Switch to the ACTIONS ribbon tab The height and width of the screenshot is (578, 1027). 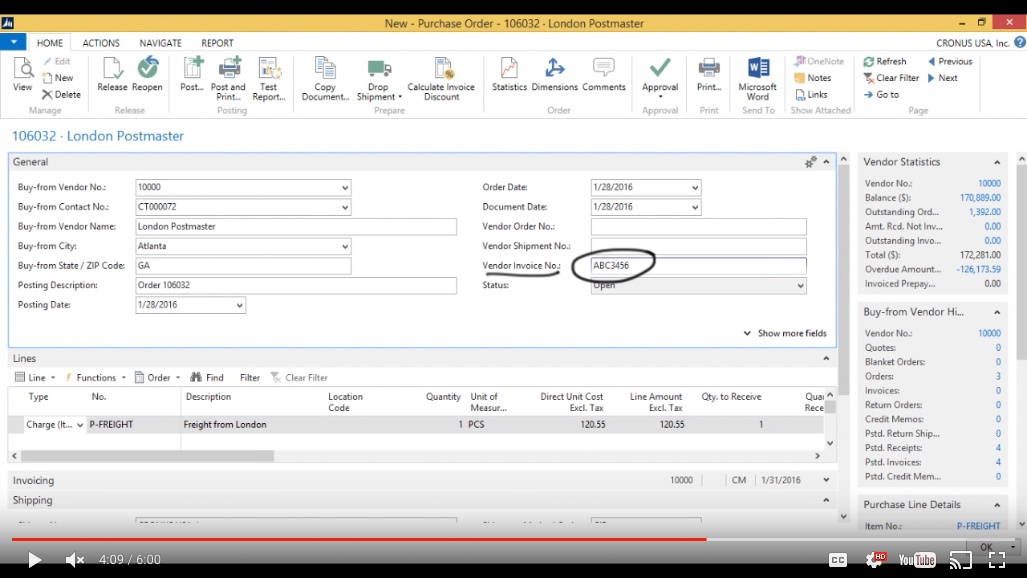[x=101, y=43]
